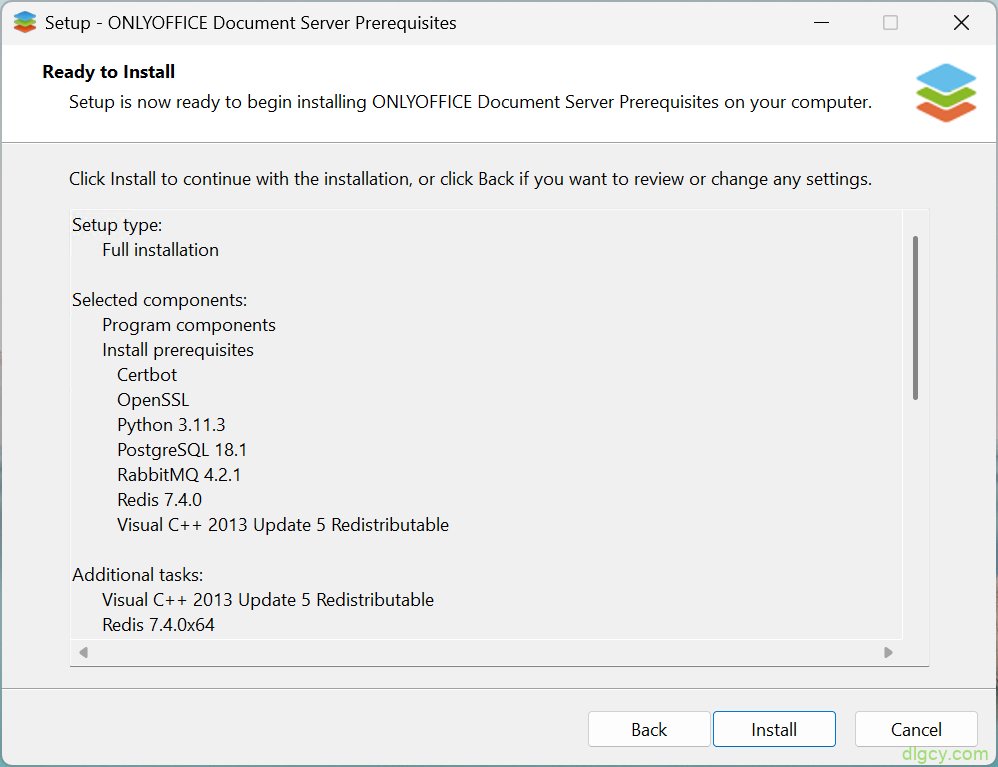Click the 'Full installation' line in summary
998x767 pixels.
pos(160,250)
